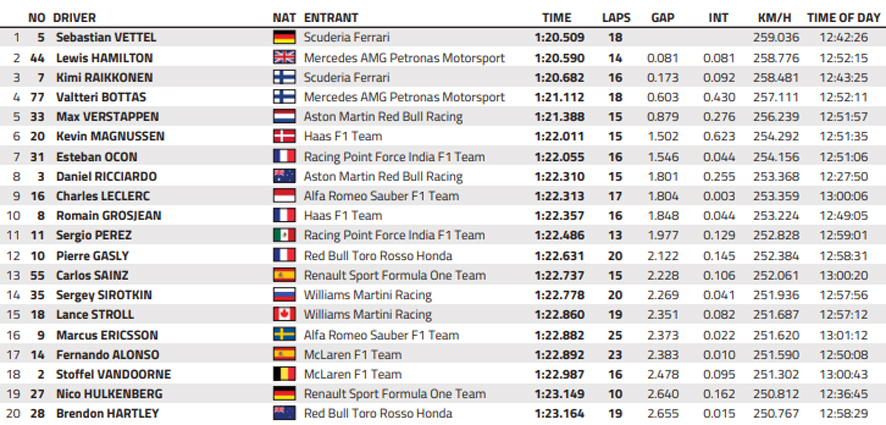Select Kimi RAIKKONEN driver name
Screen dimensions: 886x425
(105, 77)
